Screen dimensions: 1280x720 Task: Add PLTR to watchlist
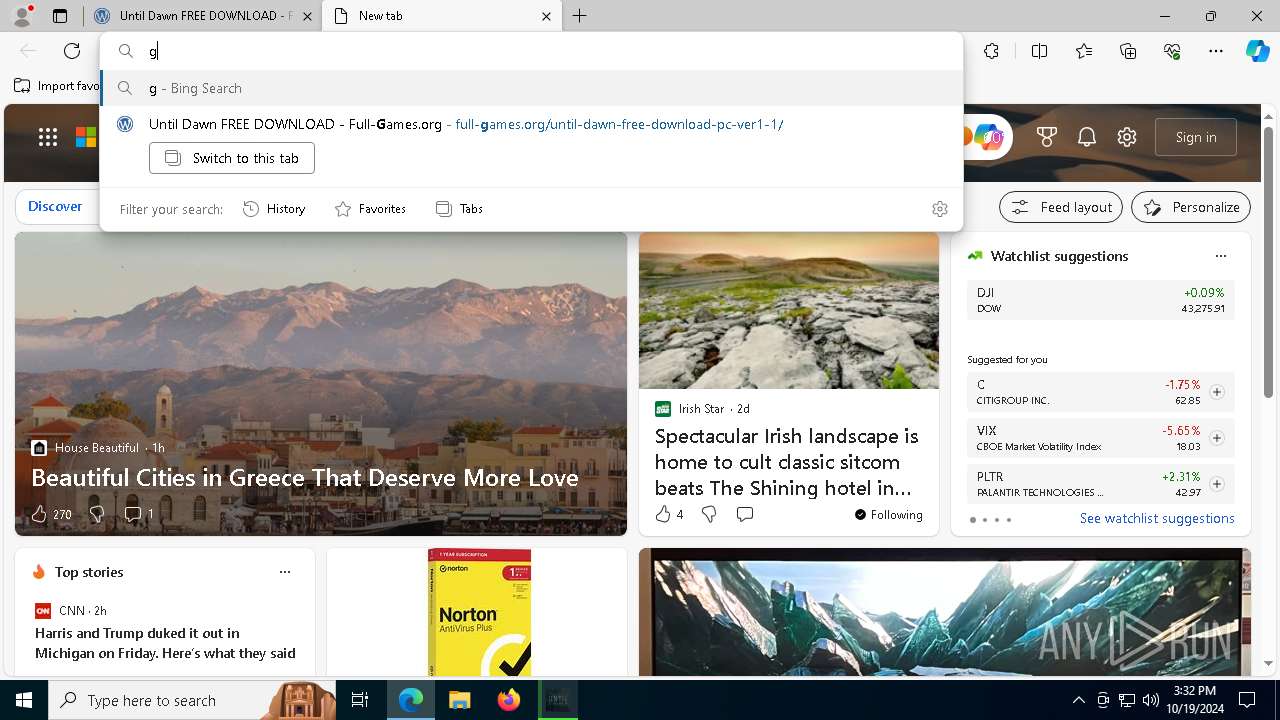[1217, 484]
